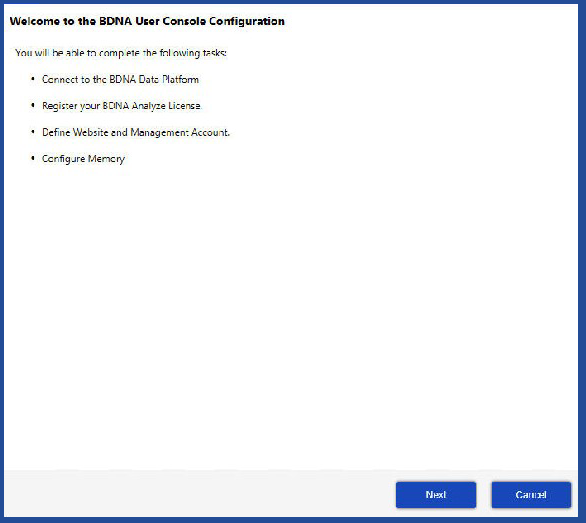Click the Next button

pos(436,495)
